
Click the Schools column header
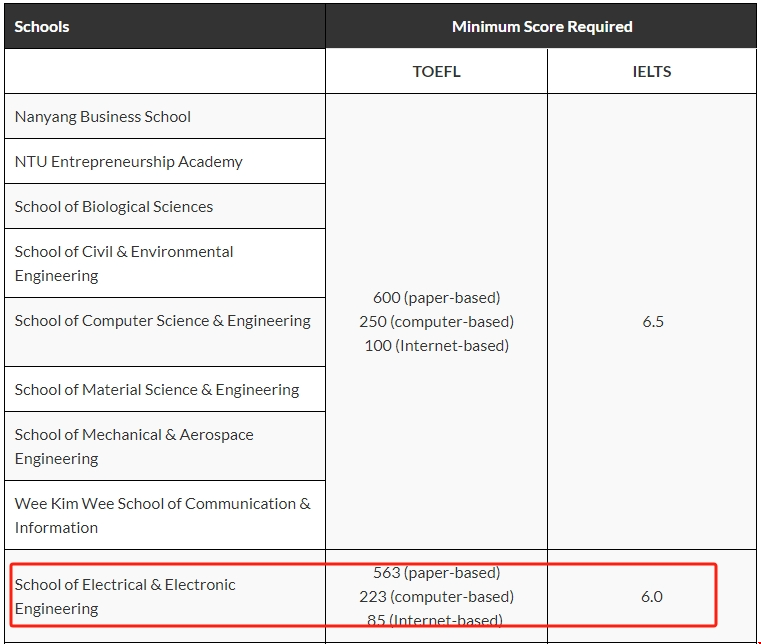point(42,27)
